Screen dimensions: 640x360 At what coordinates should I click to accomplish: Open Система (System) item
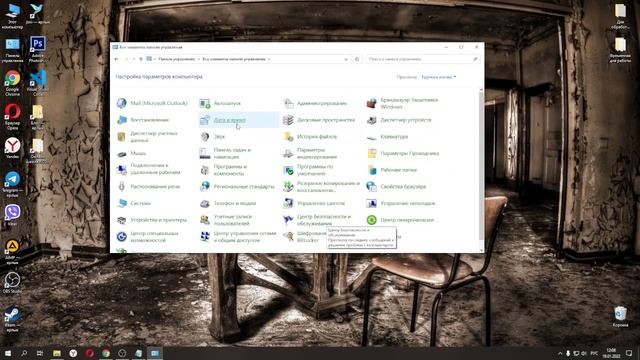[134, 203]
